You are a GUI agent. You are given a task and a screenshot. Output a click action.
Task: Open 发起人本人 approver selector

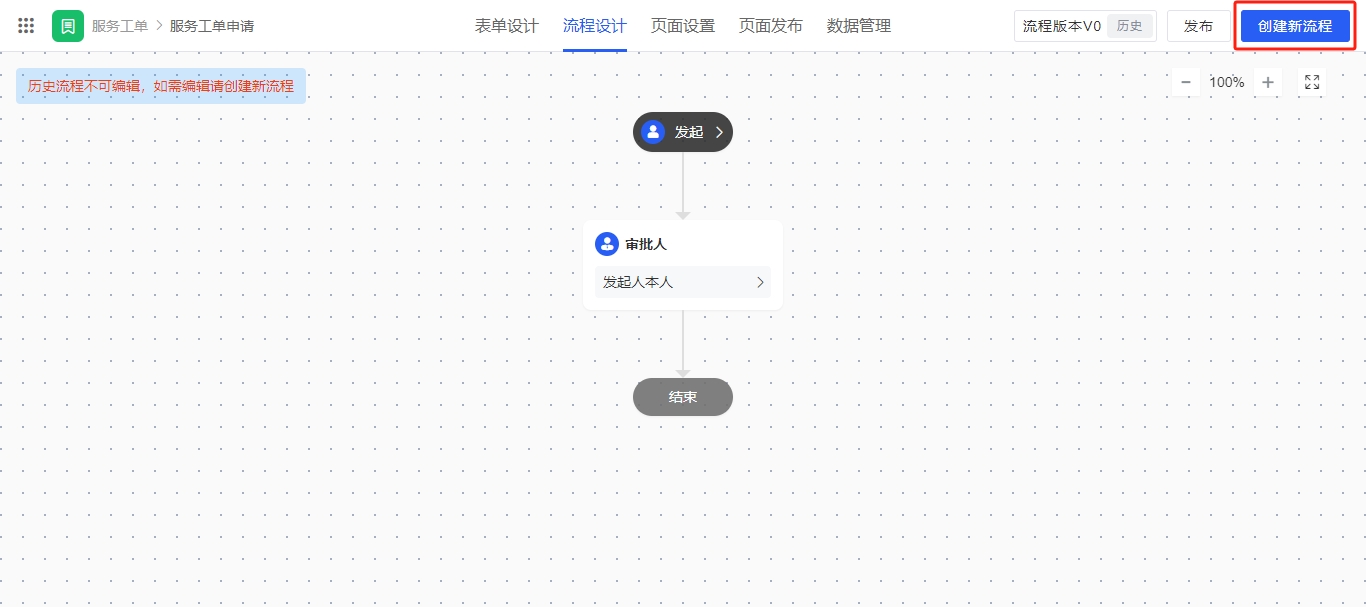(683, 282)
